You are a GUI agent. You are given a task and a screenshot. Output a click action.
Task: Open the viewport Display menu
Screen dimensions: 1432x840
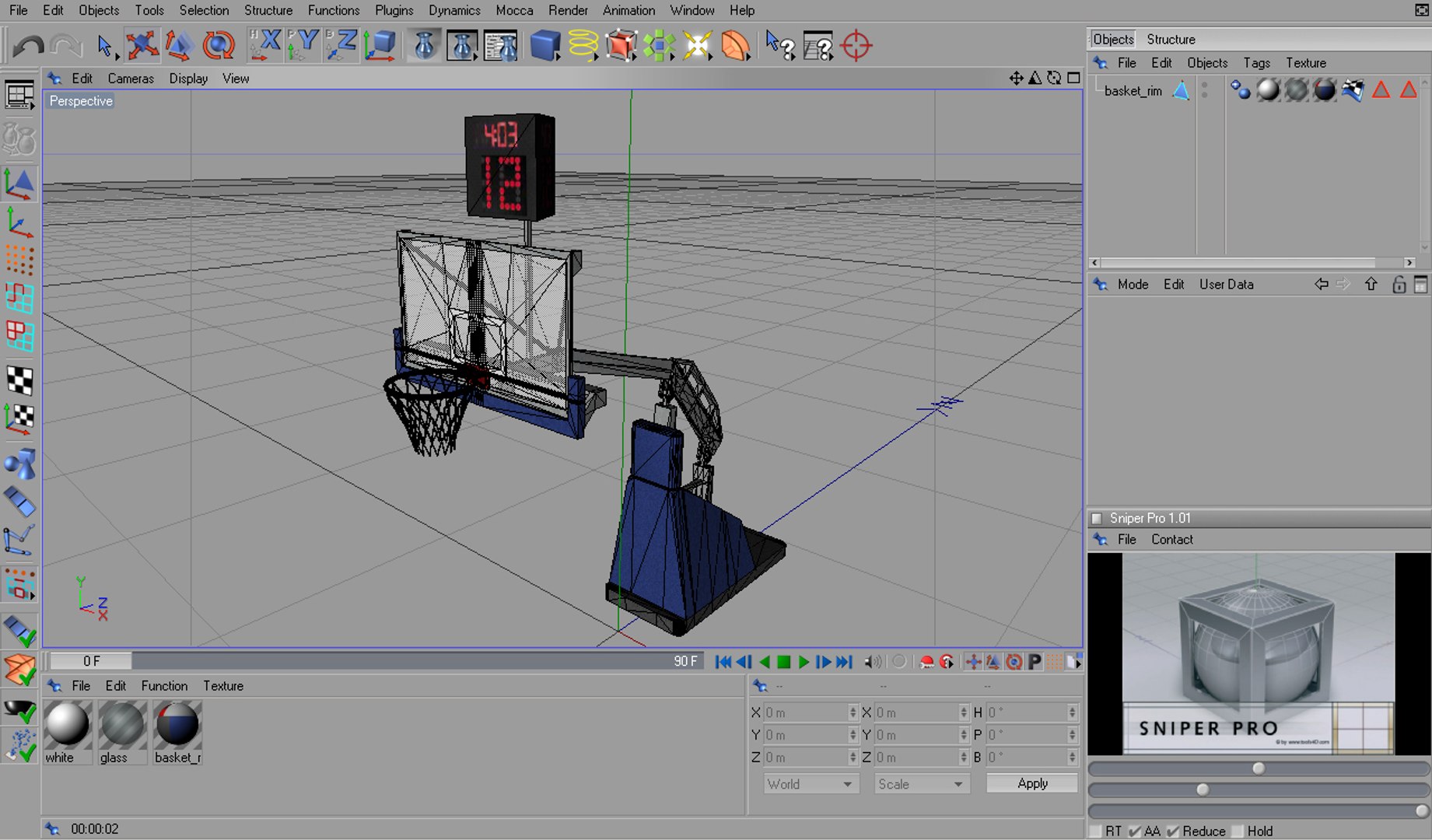pos(188,79)
